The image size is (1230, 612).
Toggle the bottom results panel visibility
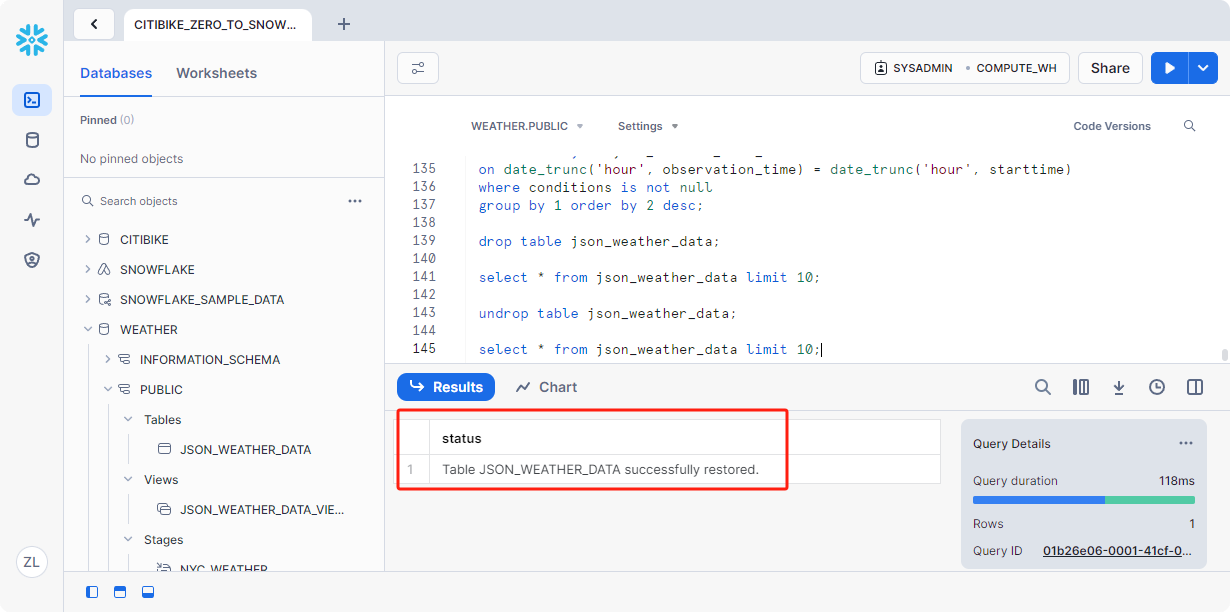tap(148, 592)
